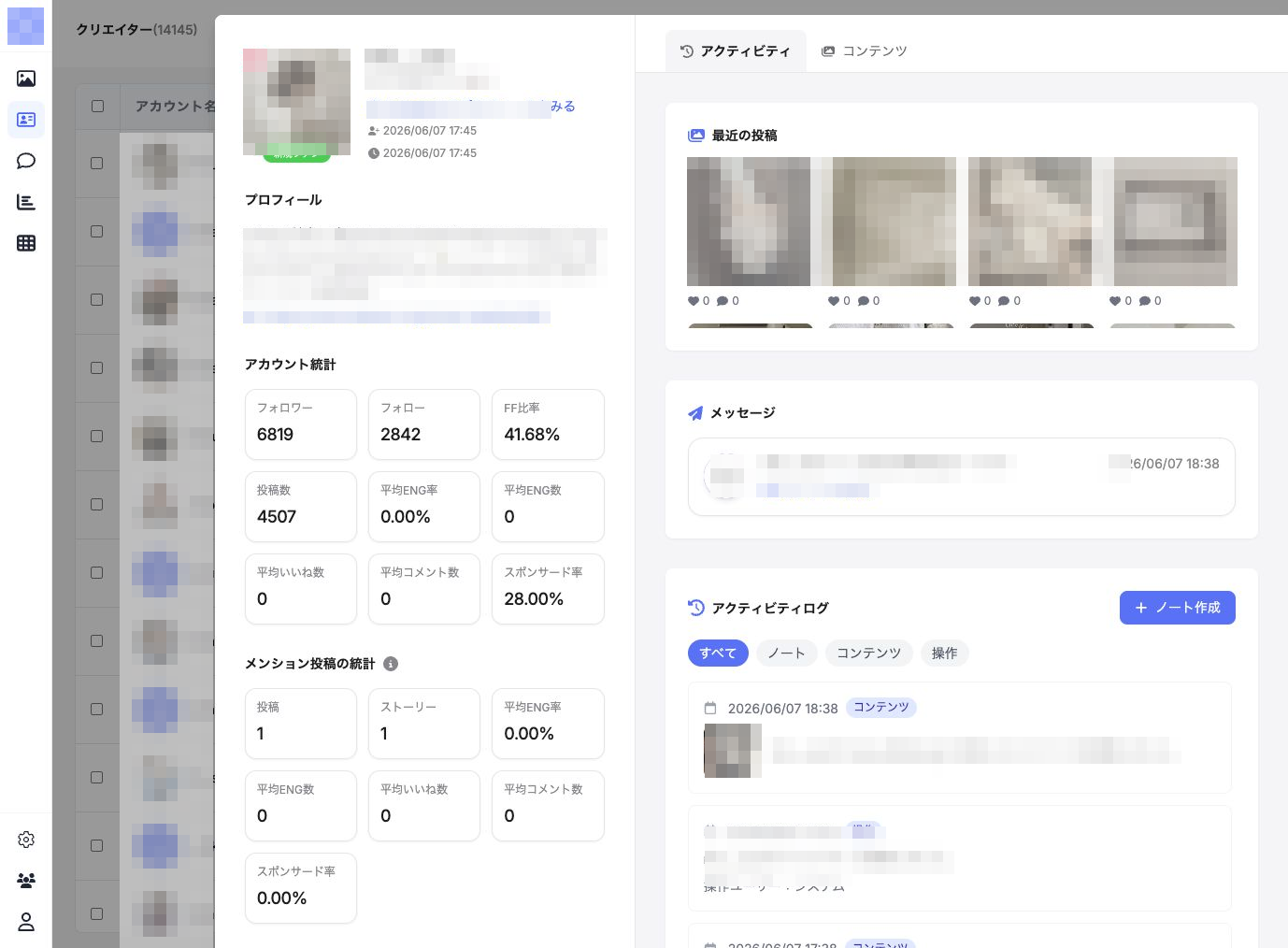
Task: Open the table grid sidebar icon
Action: point(26,243)
